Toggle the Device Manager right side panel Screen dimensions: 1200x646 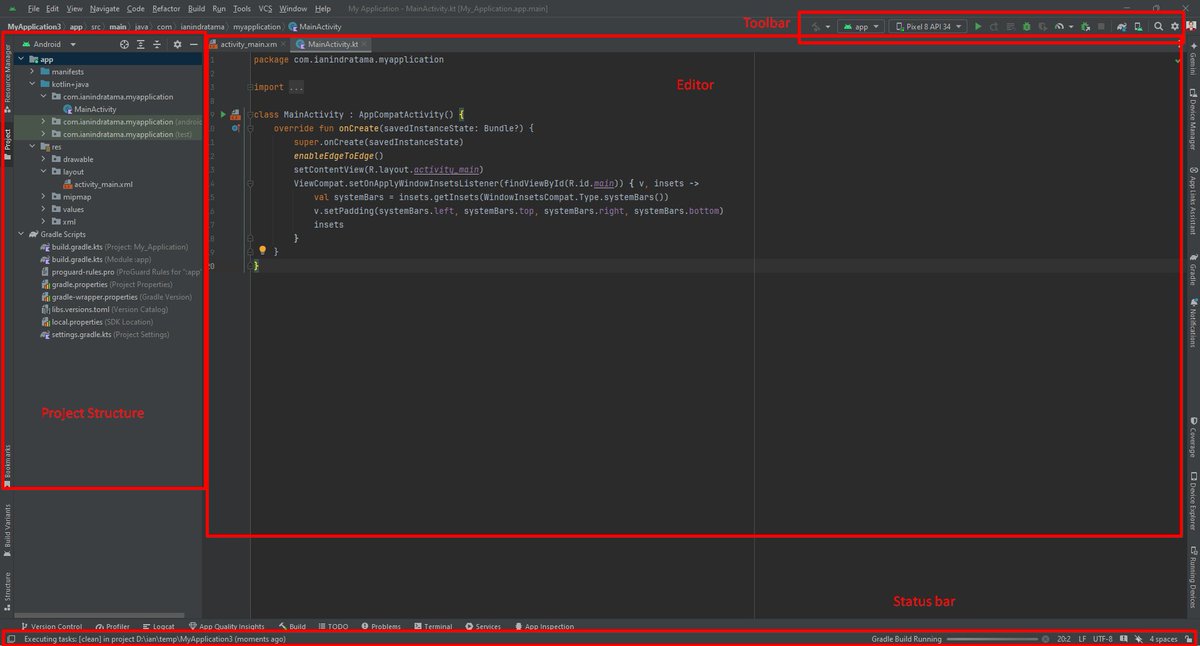click(x=1192, y=118)
